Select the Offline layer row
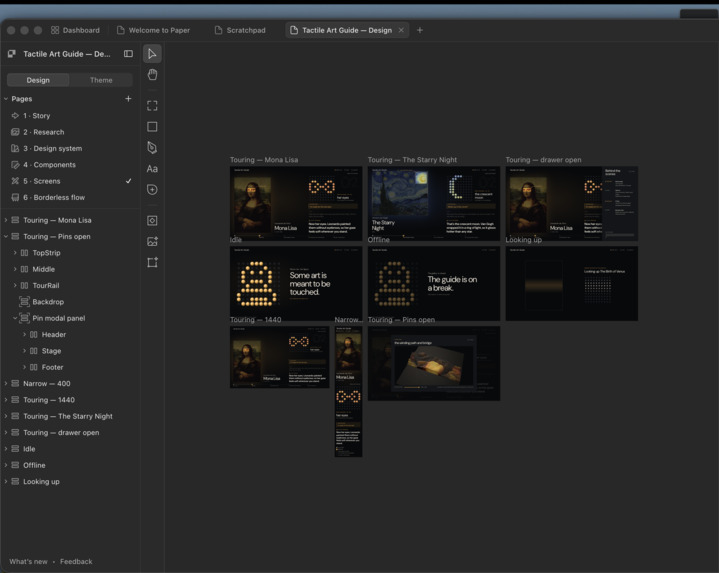Image resolution: width=719 pixels, height=573 pixels. click(70, 465)
